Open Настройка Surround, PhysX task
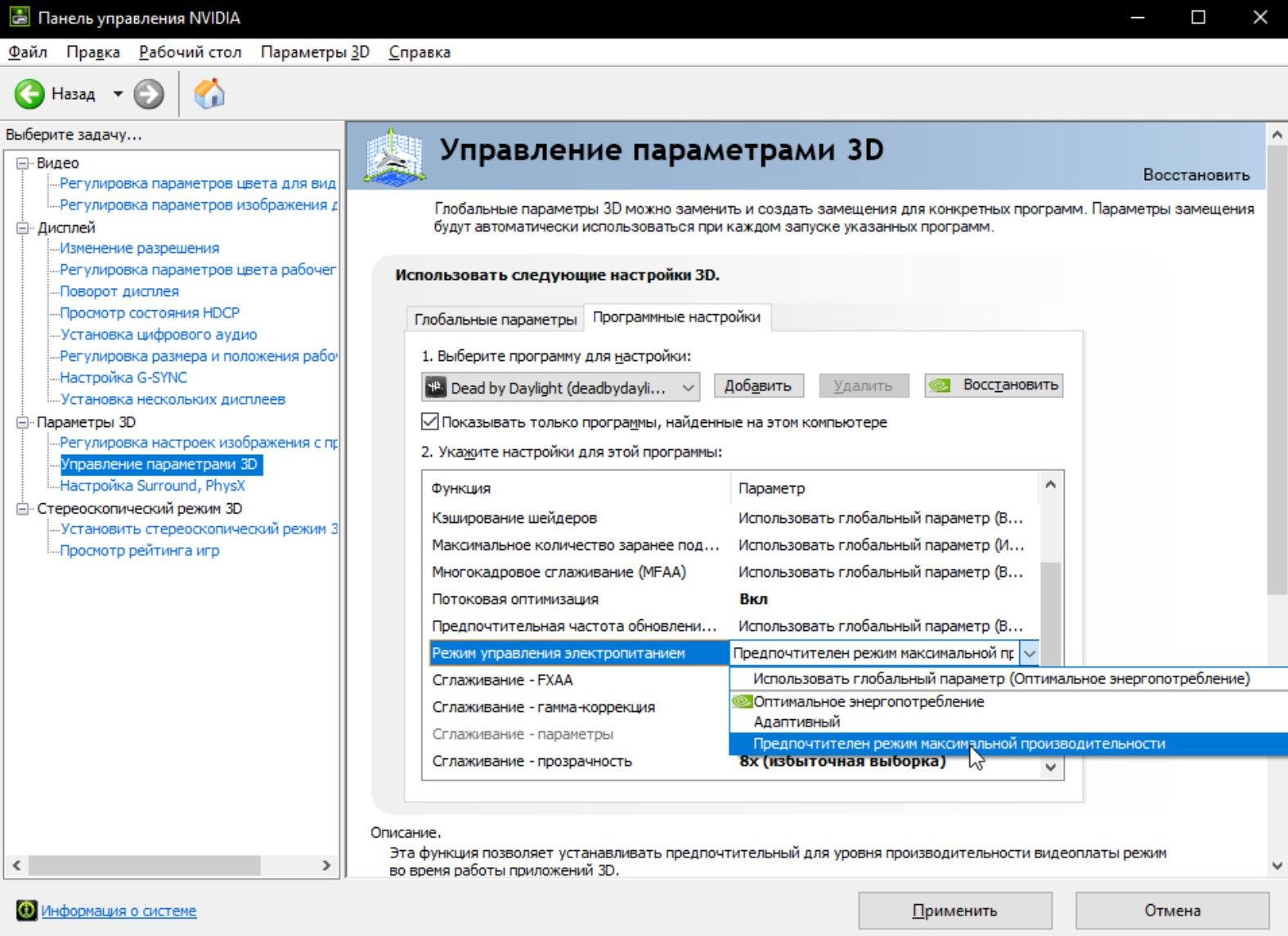Image resolution: width=1288 pixels, height=936 pixels. tap(152, 485)
